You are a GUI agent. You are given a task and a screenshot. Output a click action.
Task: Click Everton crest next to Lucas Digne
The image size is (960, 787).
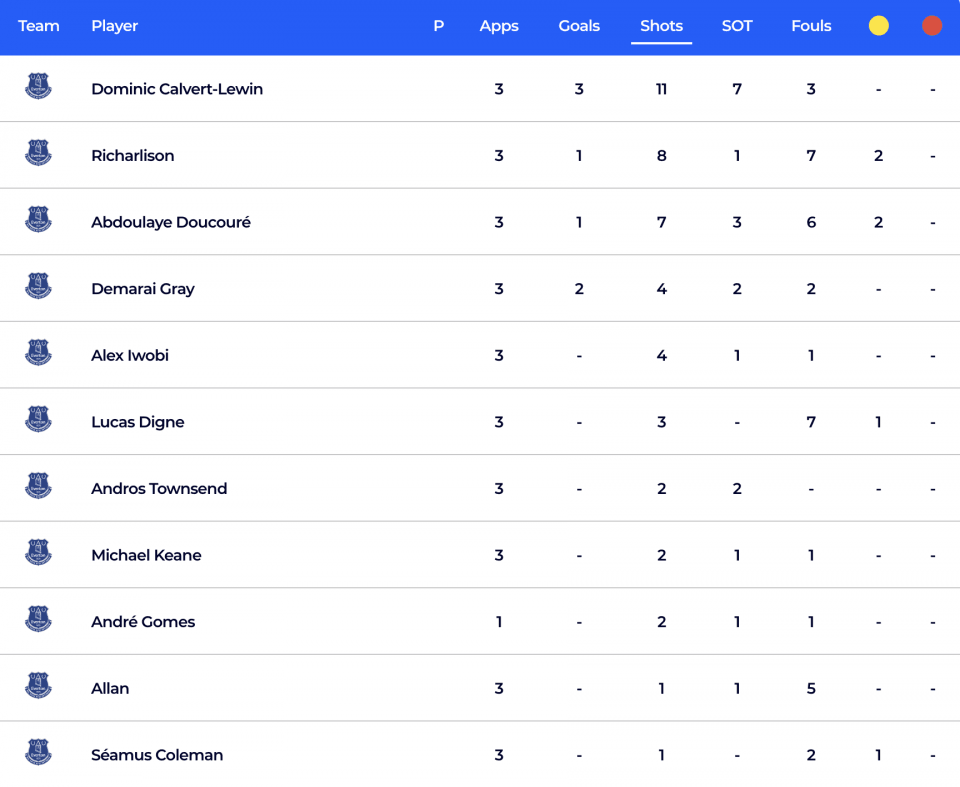tap(38, 420)
